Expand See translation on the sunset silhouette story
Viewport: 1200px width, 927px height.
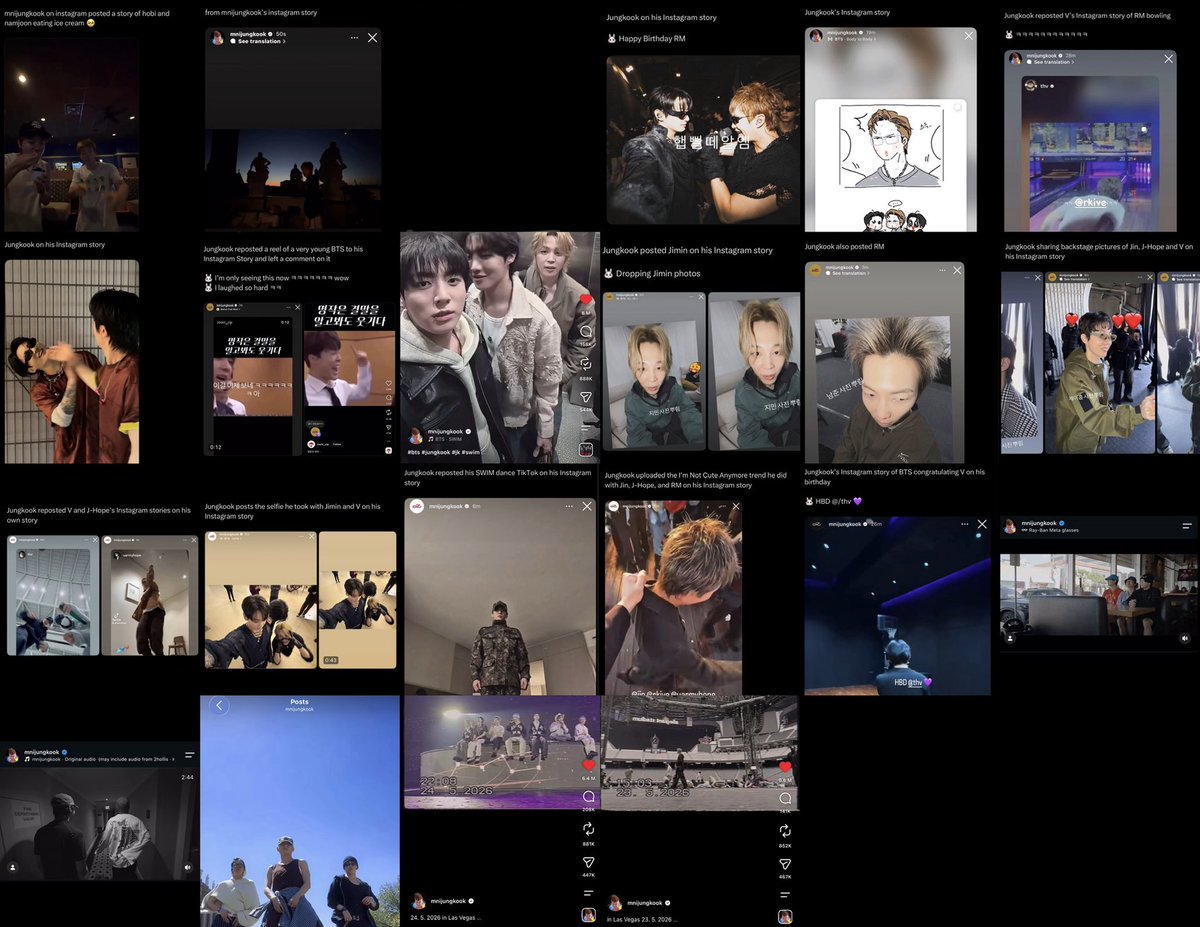[x=259, y=41]
